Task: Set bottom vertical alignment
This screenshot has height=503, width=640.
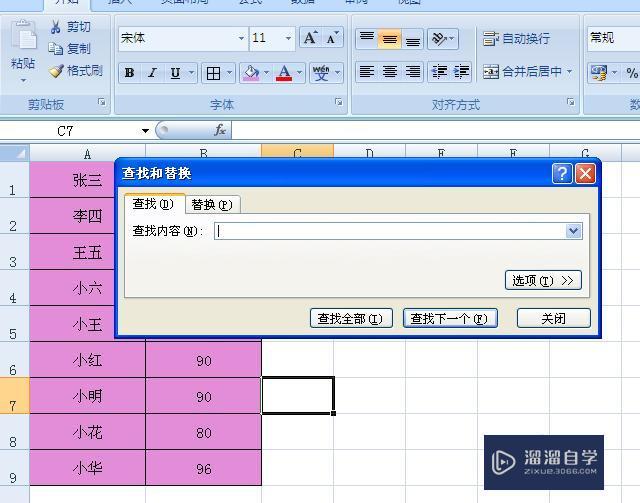Action: pyautogui.click(x=412, y=38)
